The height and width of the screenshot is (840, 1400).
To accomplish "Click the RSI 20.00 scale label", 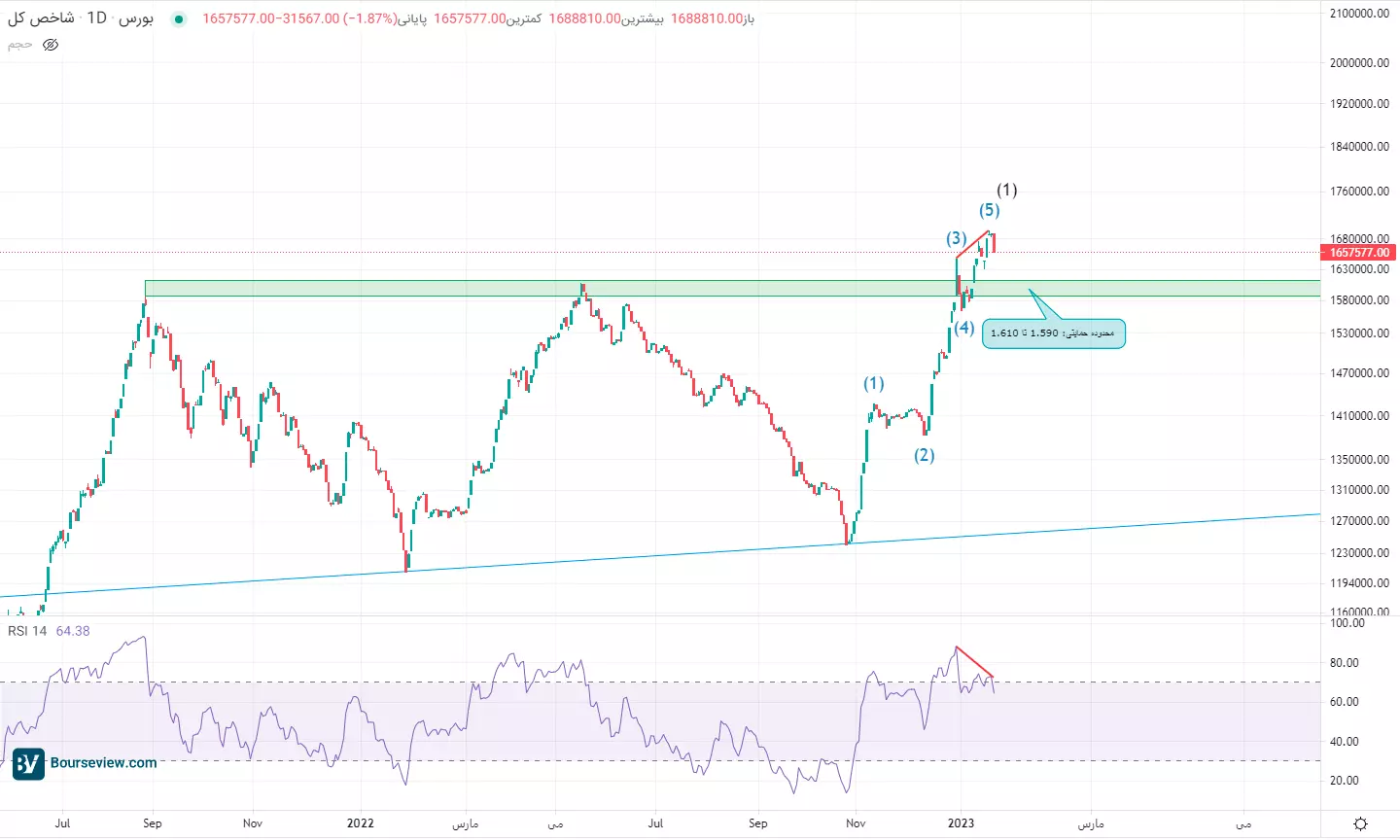I will [x=1345, y=781].
